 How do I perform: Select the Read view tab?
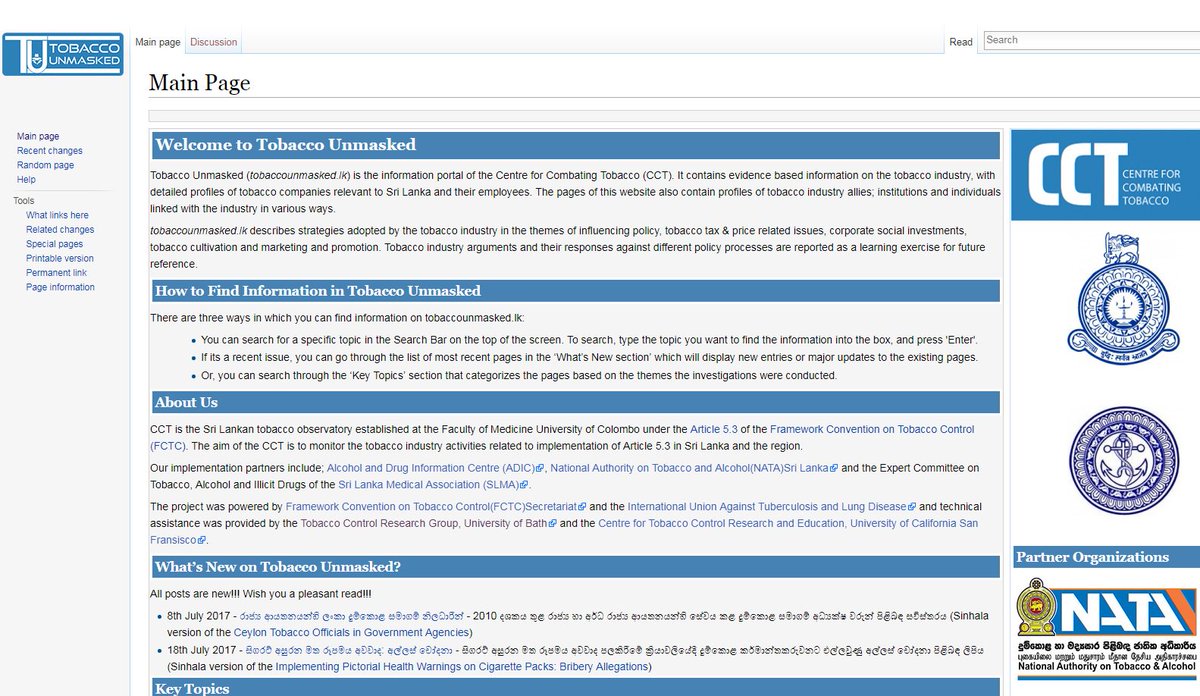tap(961, 42)
